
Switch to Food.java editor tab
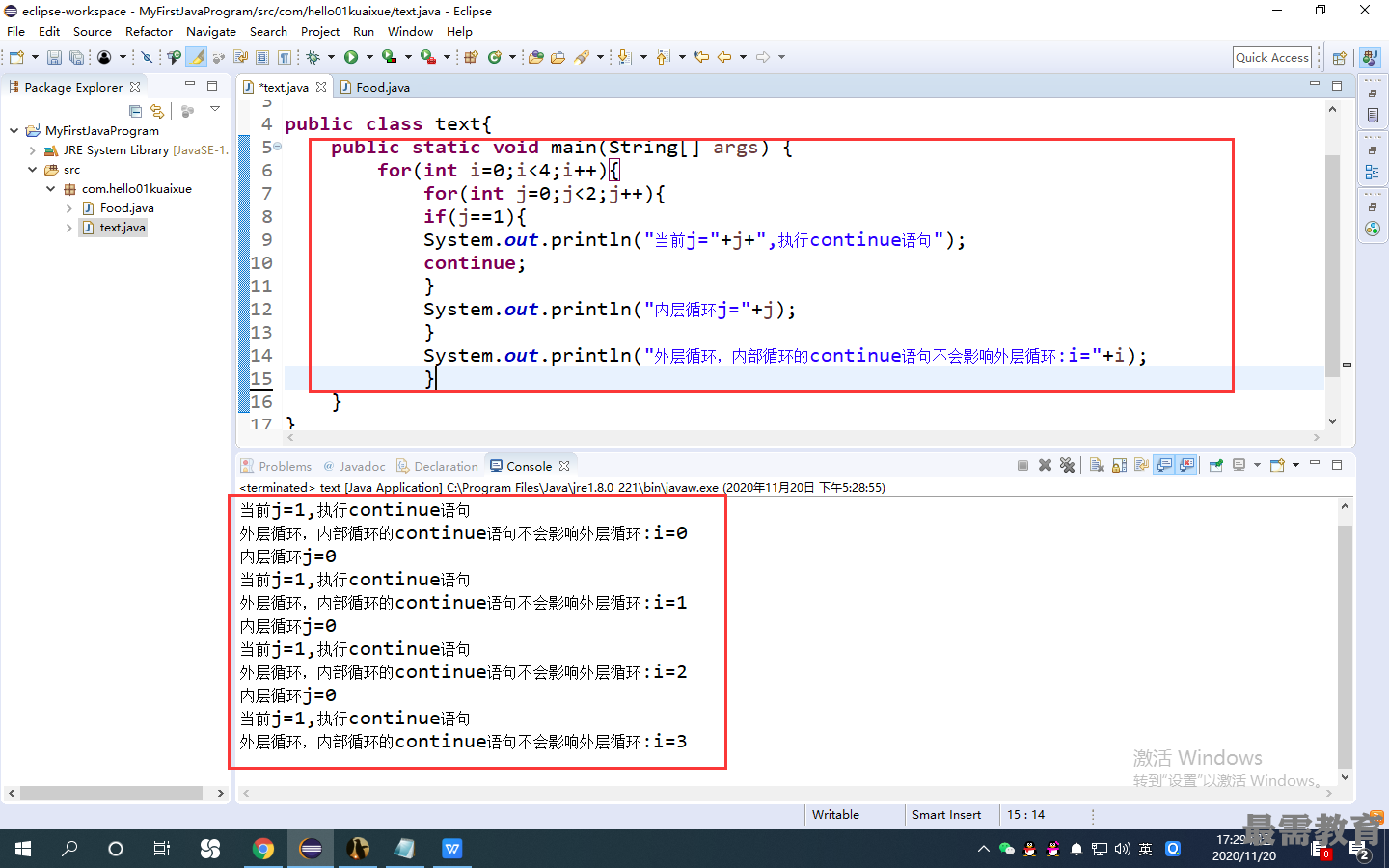374,87
